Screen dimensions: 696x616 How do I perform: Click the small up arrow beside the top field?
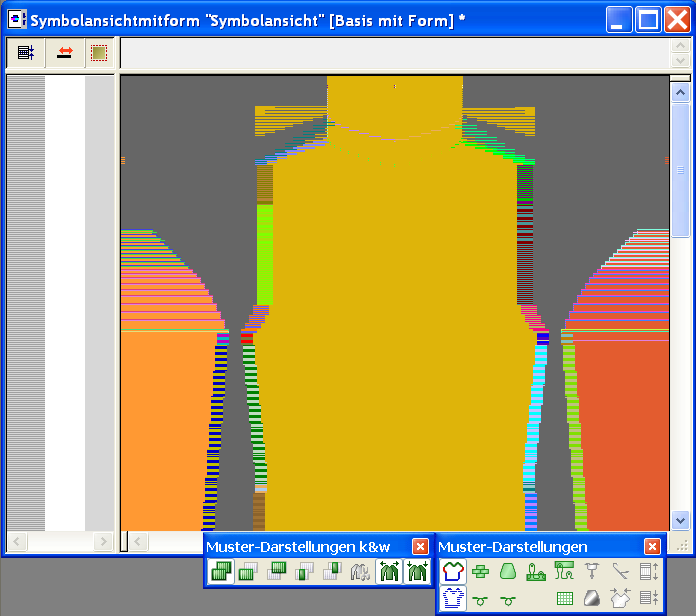tap(680, 45)
